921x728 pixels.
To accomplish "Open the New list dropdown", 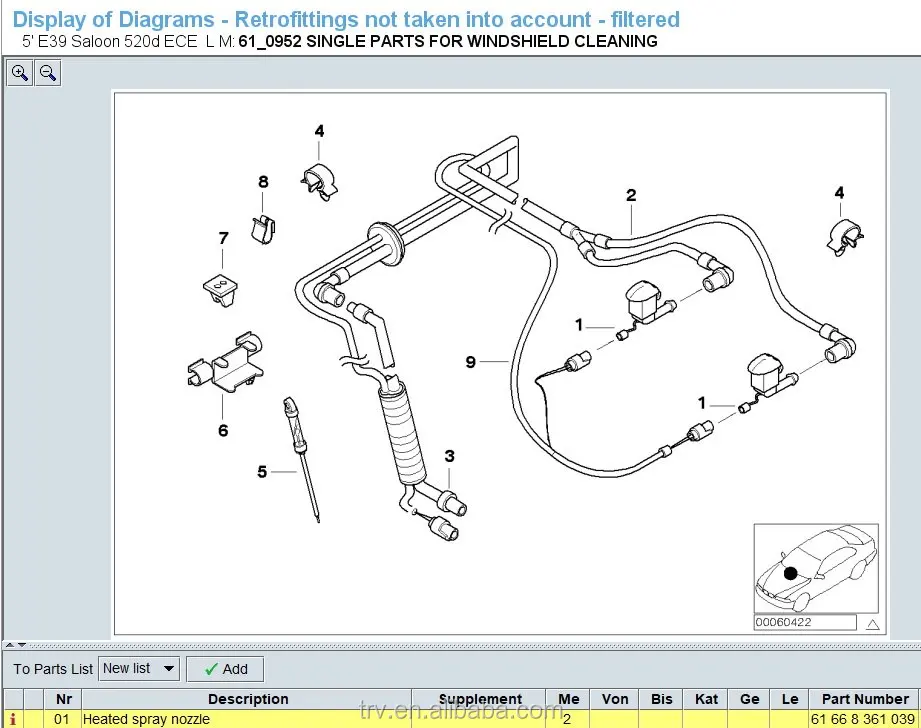I will 139,669.
